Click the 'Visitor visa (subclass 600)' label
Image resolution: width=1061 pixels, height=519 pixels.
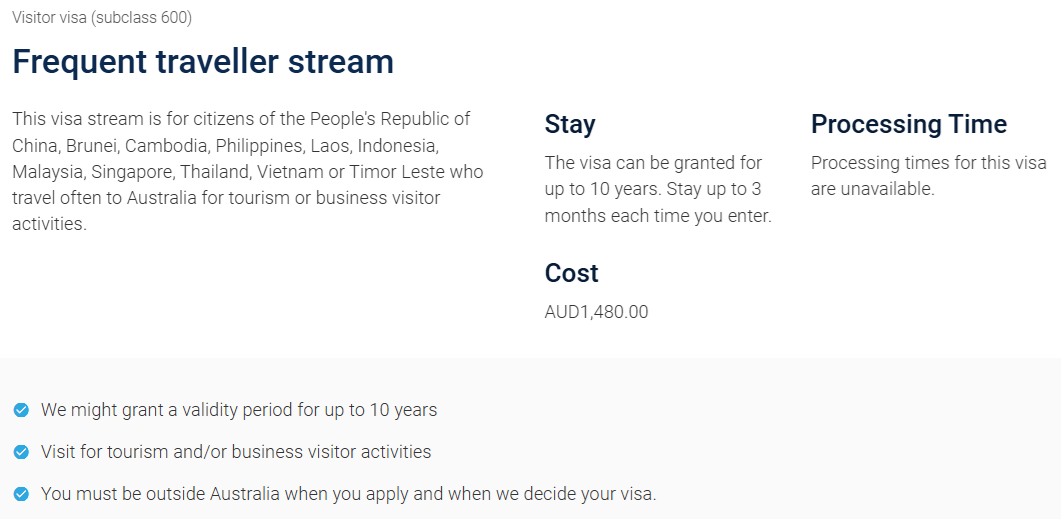(102, 18)
